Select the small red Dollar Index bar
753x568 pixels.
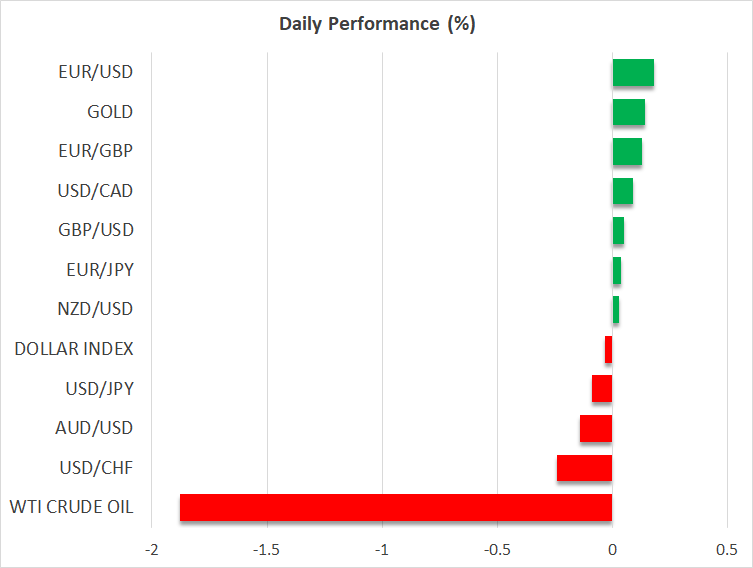608,349
